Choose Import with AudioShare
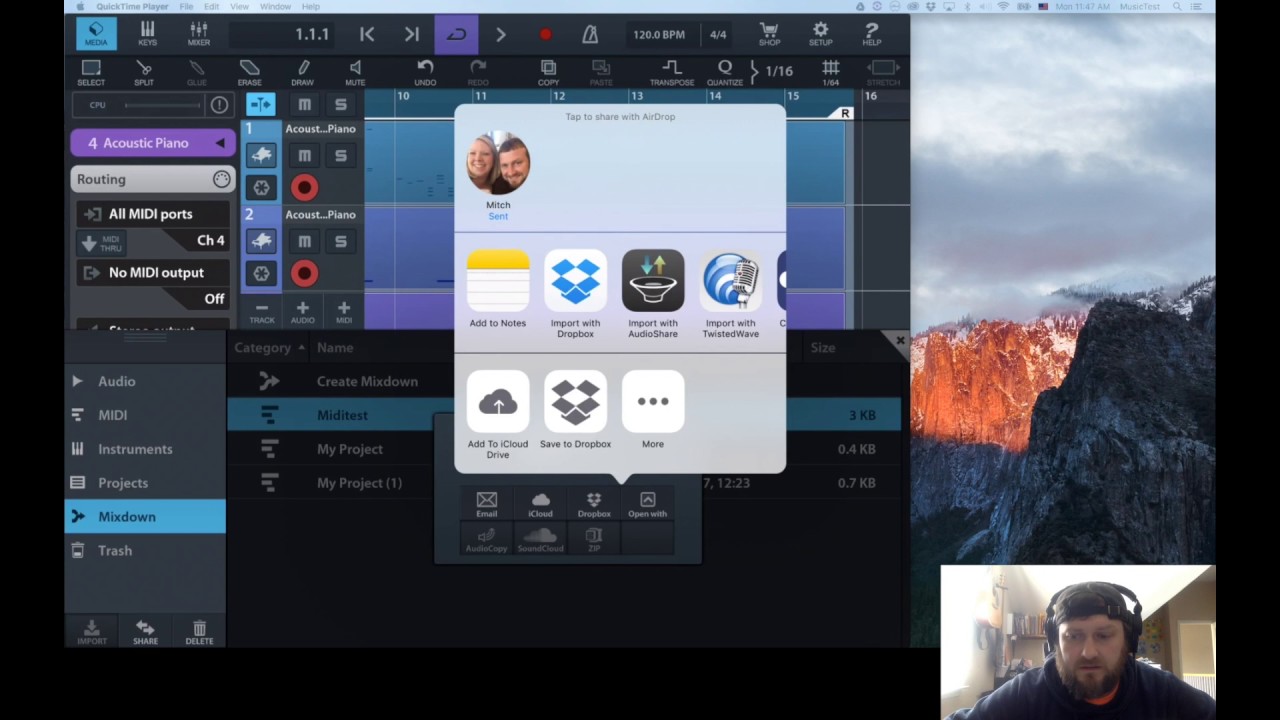This screenshot has height=720, width=1280. coord(653,294)
